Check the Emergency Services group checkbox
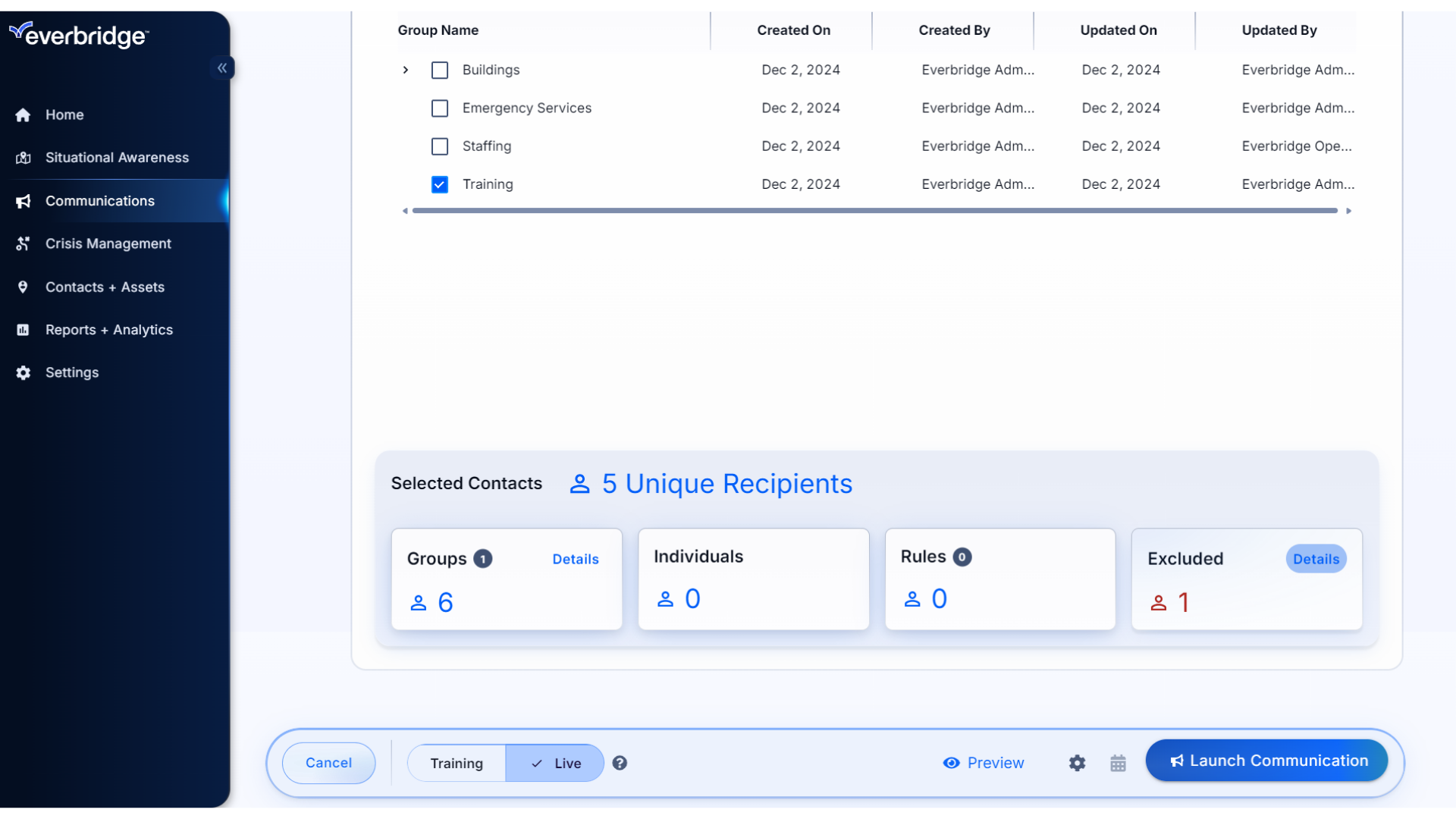Image resolution: width=1456 pixels, height=819 pixels. coord(440,108)
